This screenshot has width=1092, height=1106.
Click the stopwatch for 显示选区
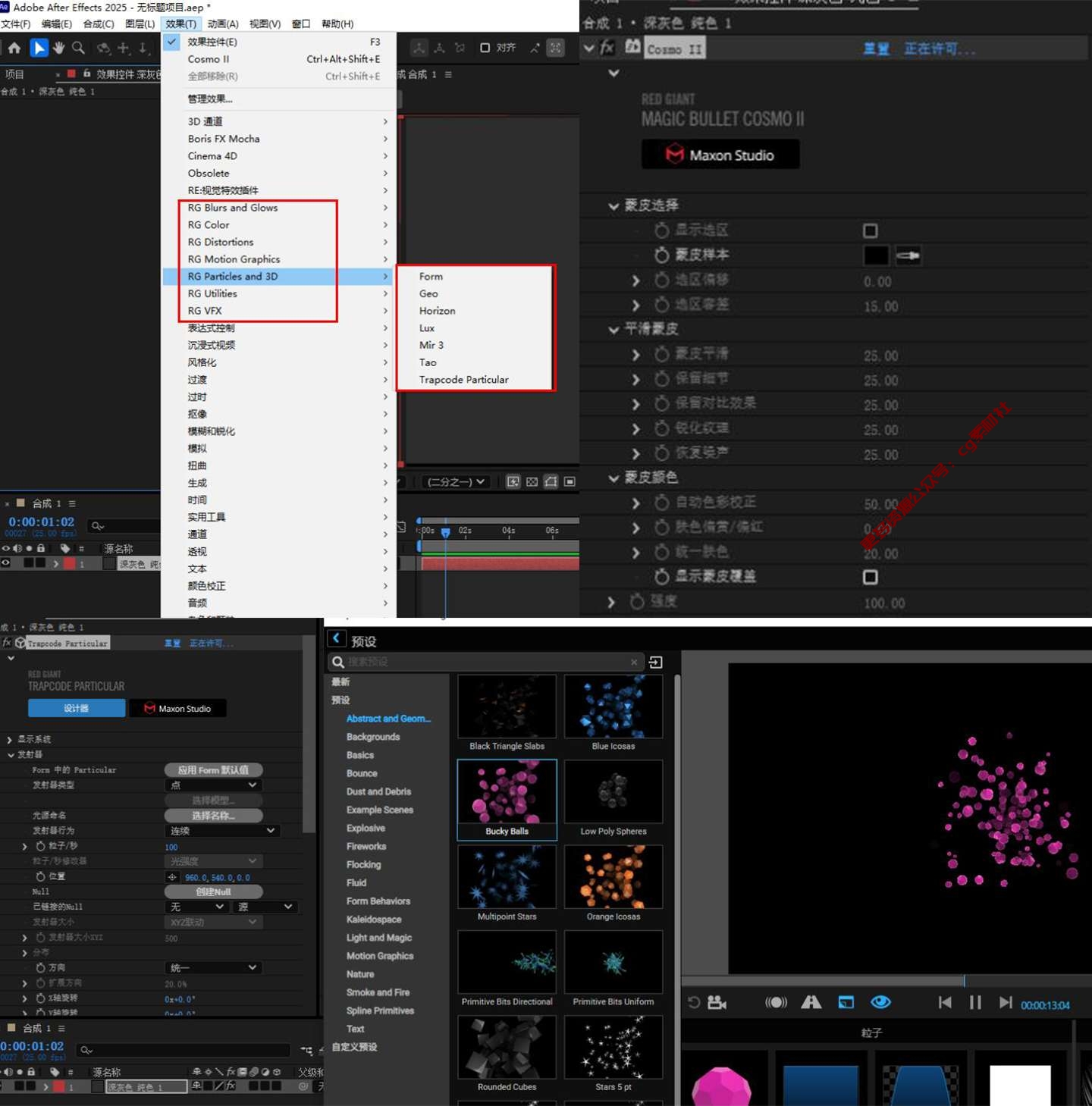pyautogui.click(x=661, y=230)
